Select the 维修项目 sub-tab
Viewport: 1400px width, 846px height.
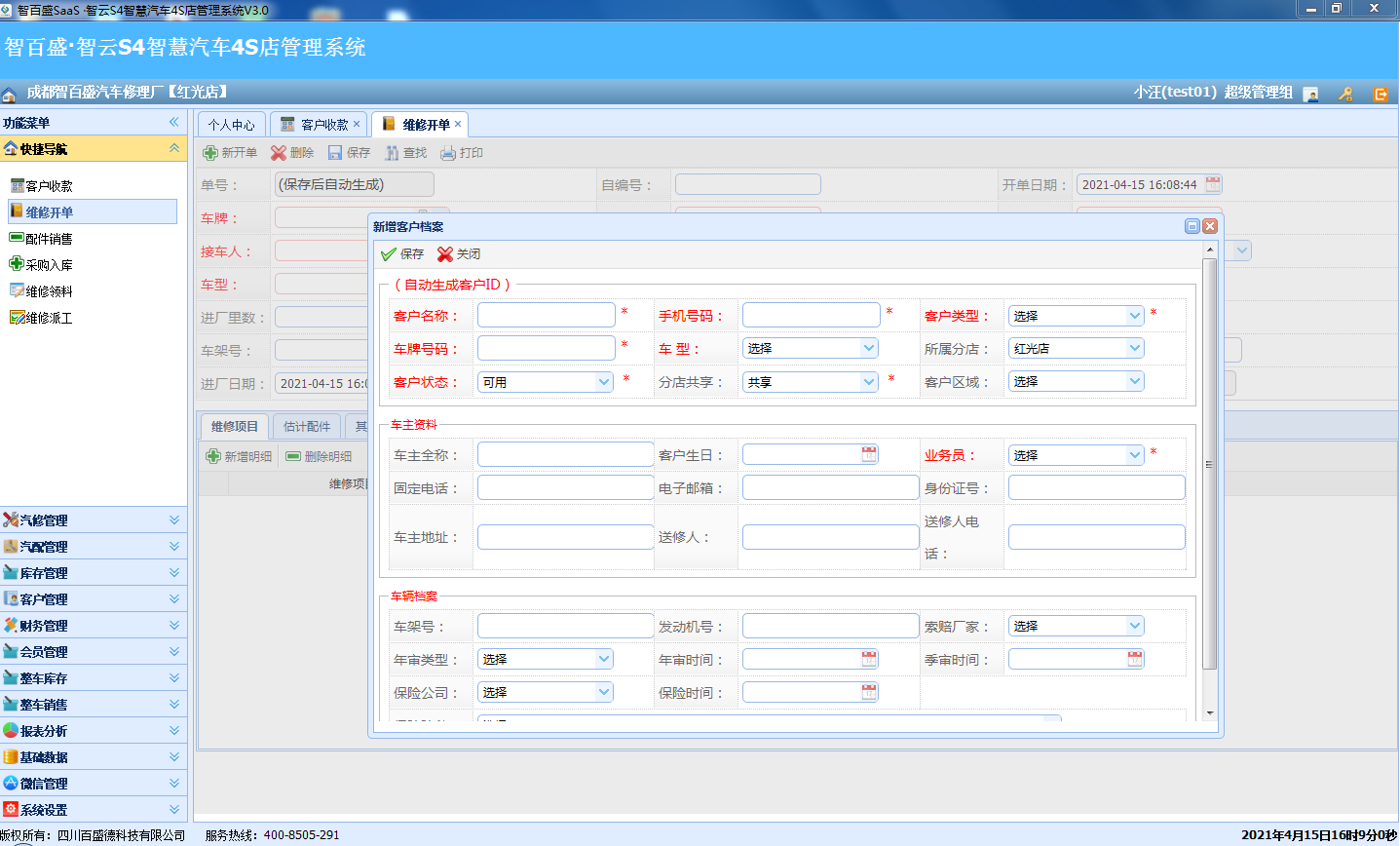point(235,427)
